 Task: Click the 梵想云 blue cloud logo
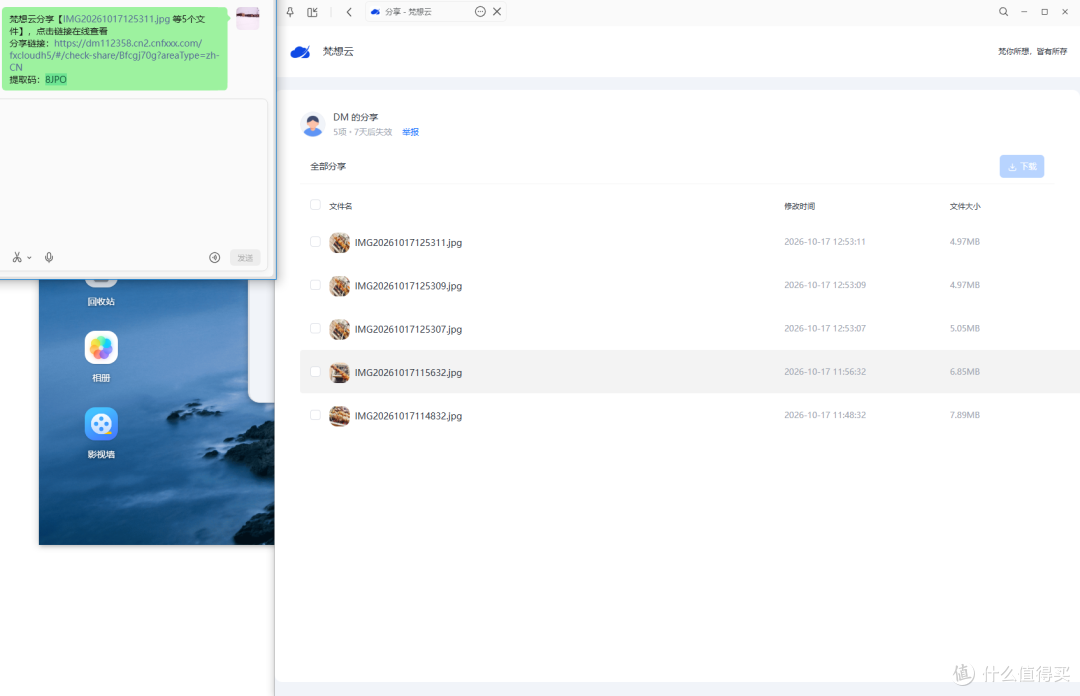300,52
